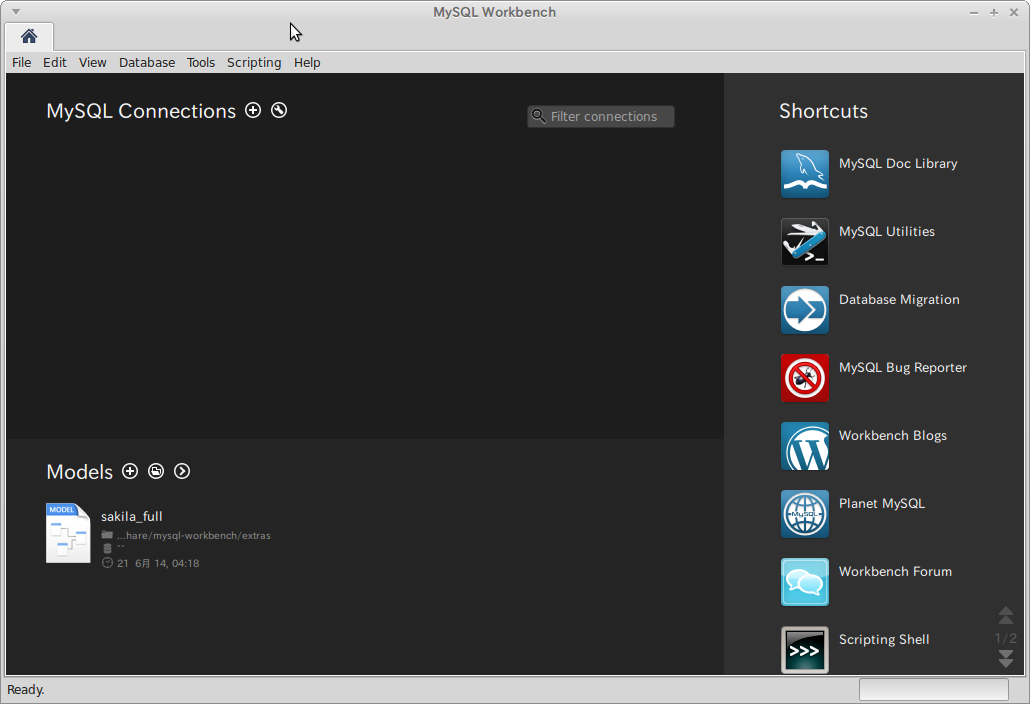
Task: Maximize the MySQL Workbench window
Action: pos(994,12)
